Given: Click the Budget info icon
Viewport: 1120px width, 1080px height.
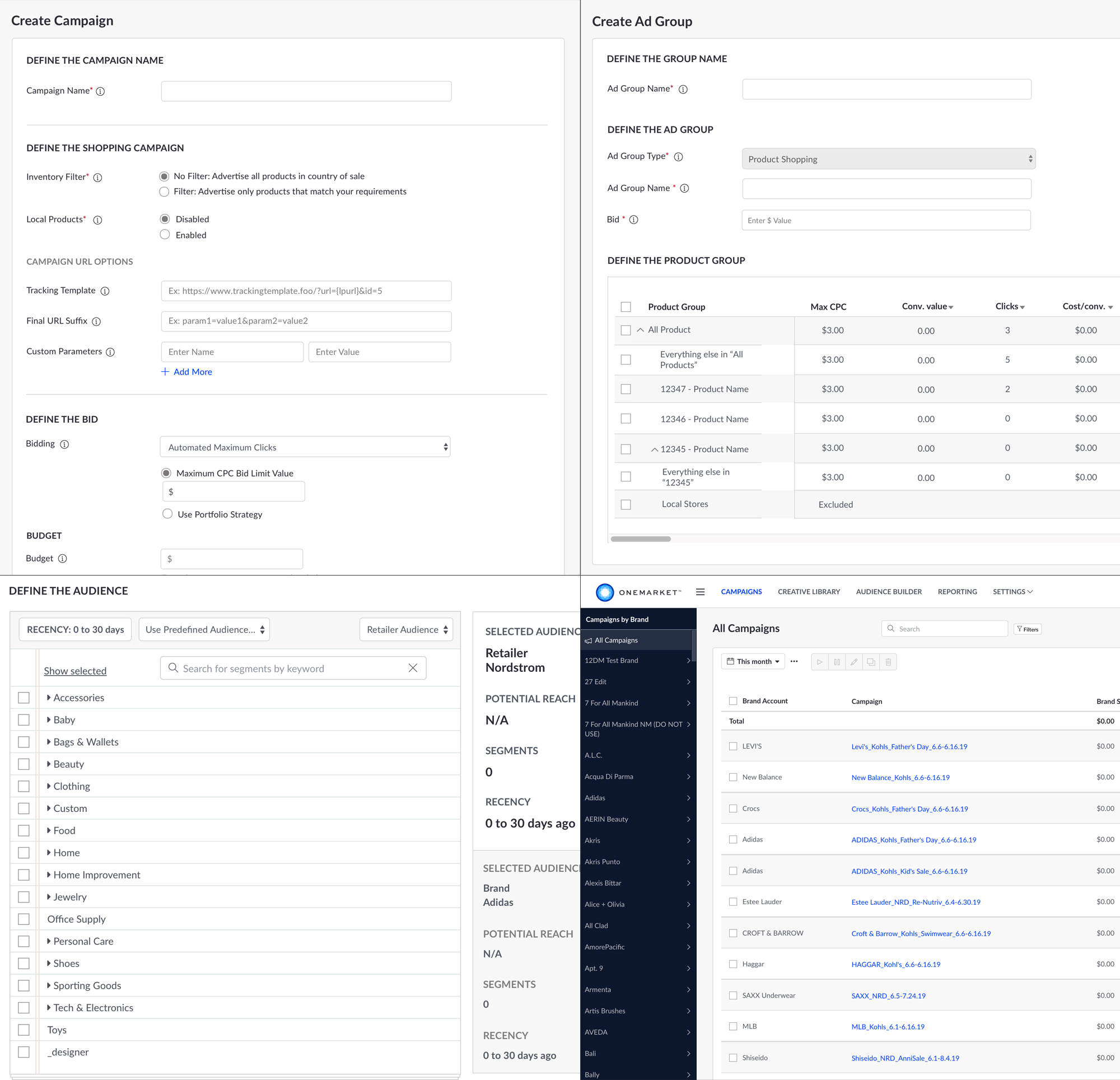Looking at the screenshot, I should [x=62, y=558].
